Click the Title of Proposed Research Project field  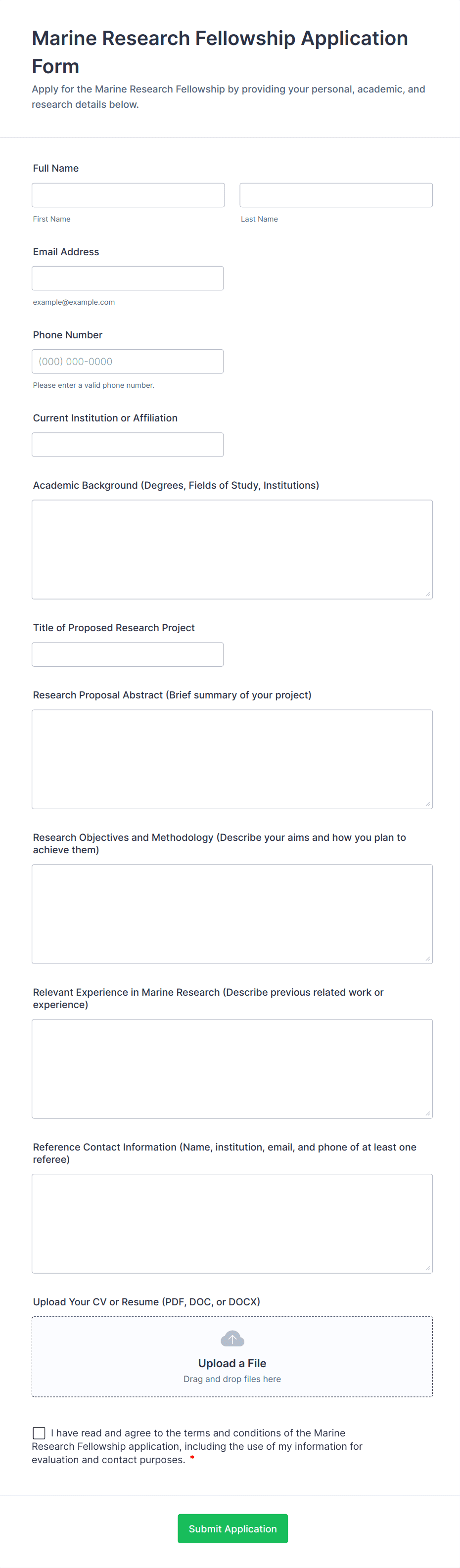pyautogui.click(x=128, y=654)
